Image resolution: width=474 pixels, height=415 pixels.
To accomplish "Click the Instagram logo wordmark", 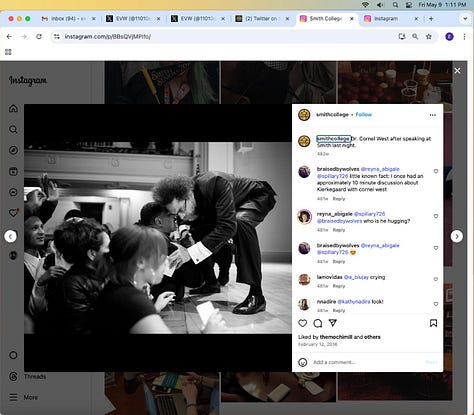I will [x=28, y=80].
